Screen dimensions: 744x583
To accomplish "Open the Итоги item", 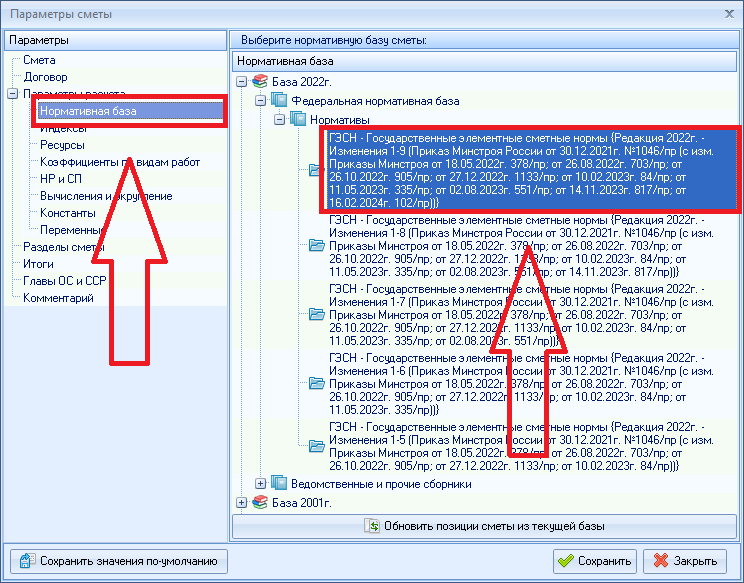I will 38,264.
